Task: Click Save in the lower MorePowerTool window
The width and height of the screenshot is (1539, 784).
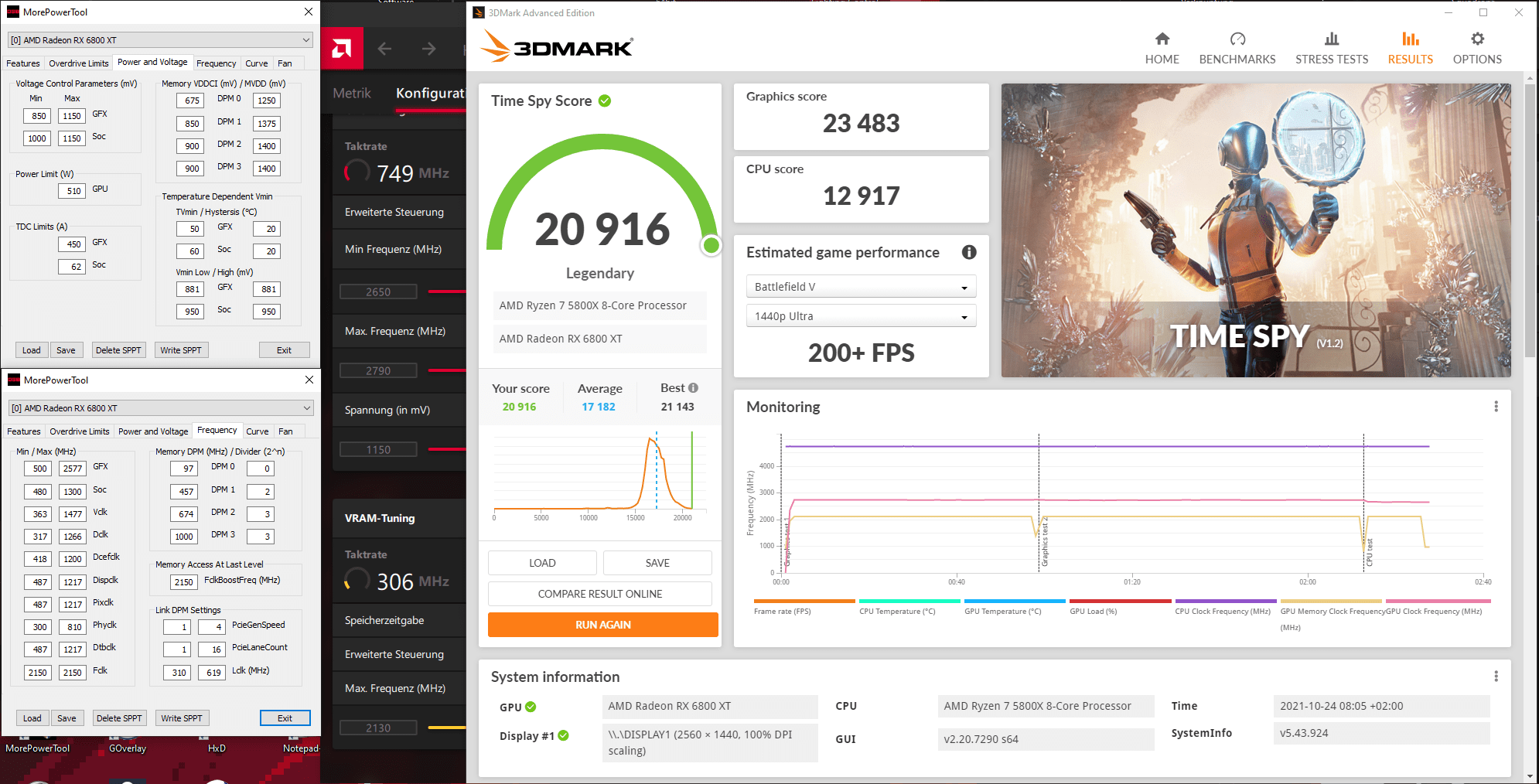Action: 67,718
